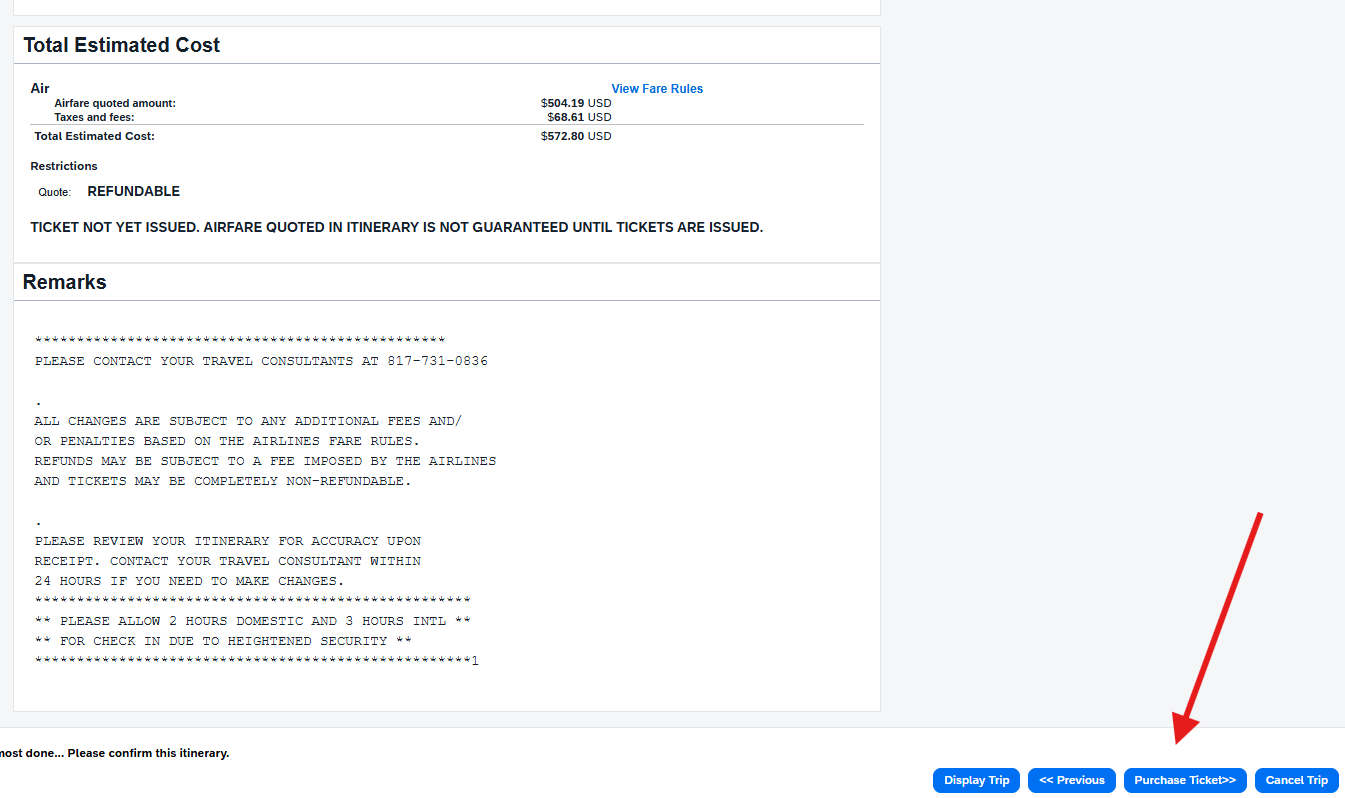This screenshot has width=1345, height=798.
Task: Click the 'Total Estimated Cost:' row label
Action: (x=95, y=136)
